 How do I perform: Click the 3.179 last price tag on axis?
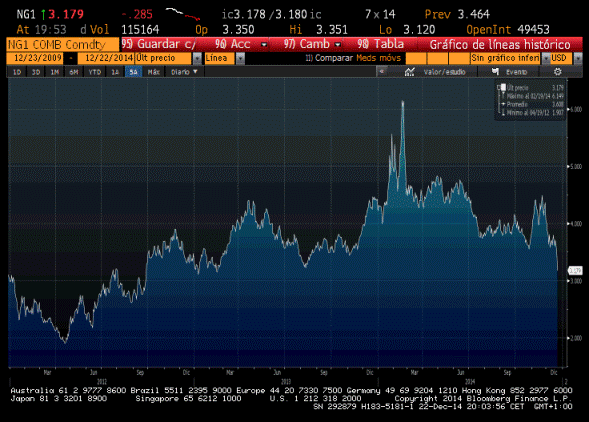pos(575,270)
